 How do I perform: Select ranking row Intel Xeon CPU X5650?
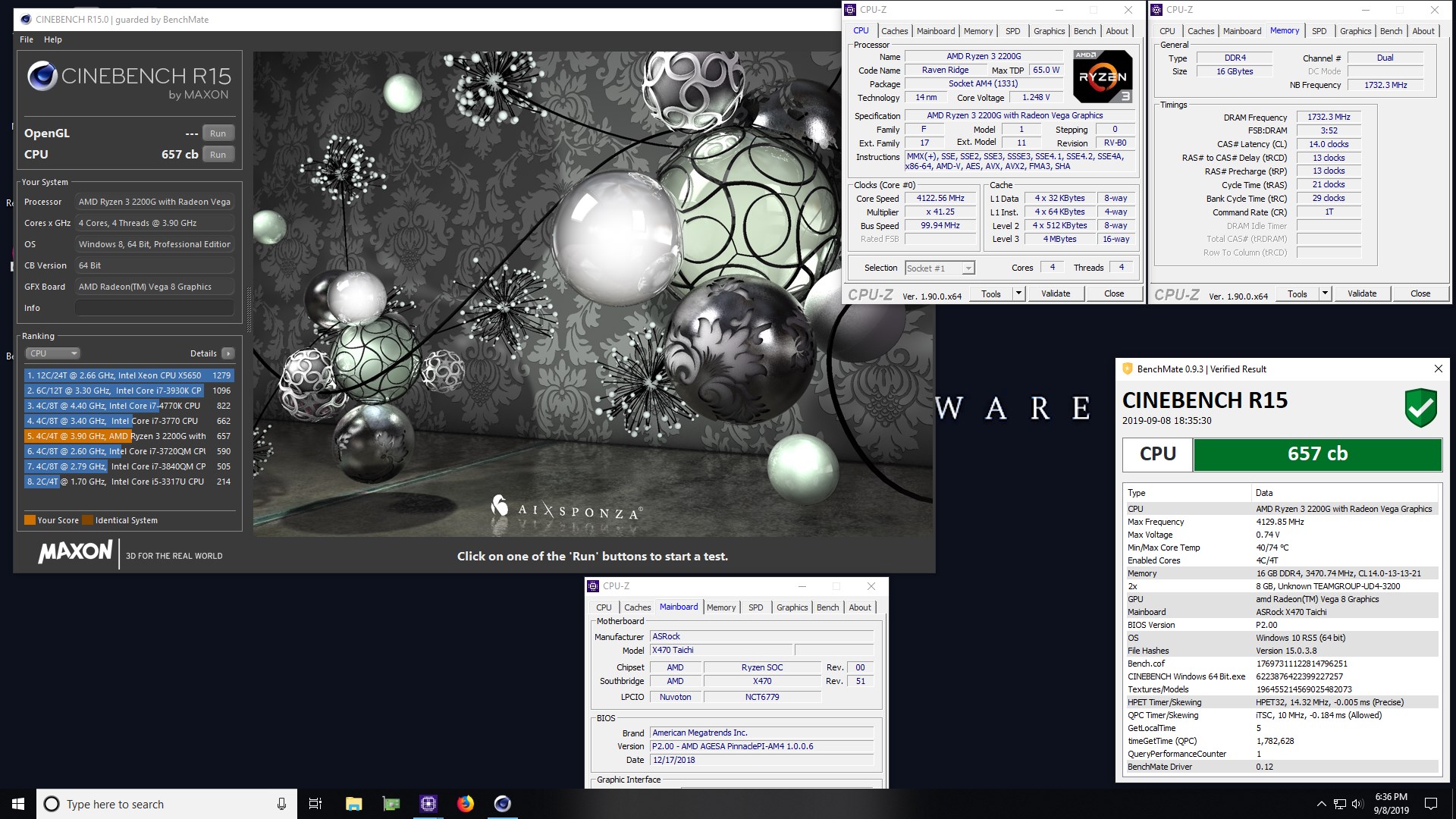pos(129,375)
